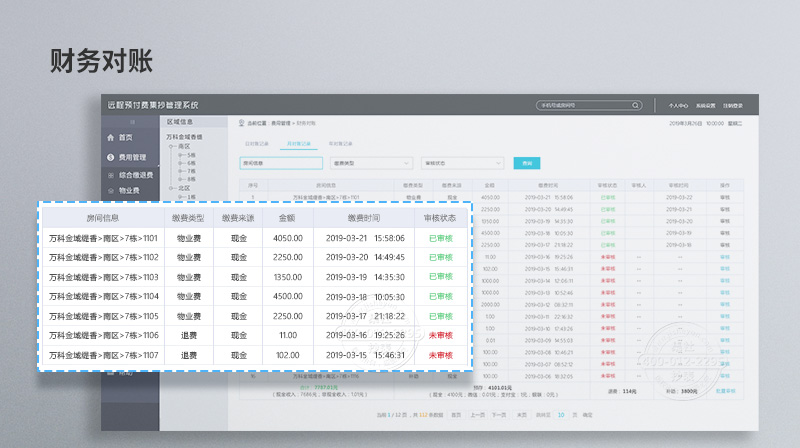Open the 审核状态 dropdown
This screenshot has height=448, width=800.
point(462,162)
